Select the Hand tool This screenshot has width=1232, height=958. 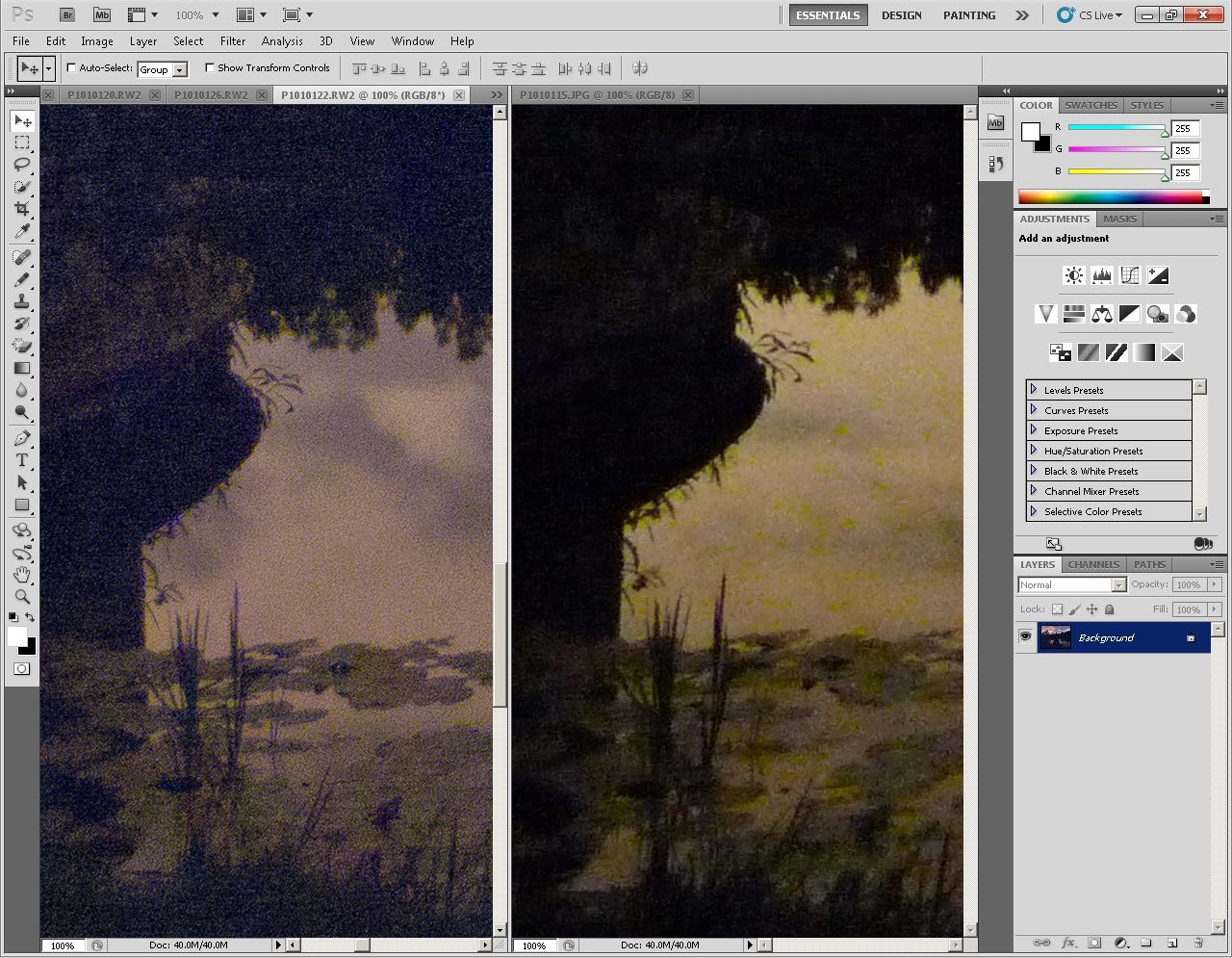(x=22, y=575)
